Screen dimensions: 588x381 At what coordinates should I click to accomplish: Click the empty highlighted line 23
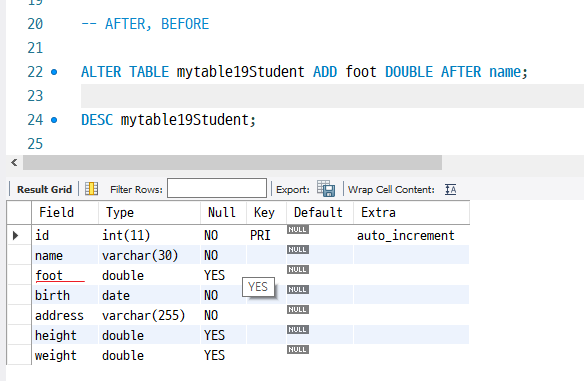pyautogui.click(x=332, y=96)
